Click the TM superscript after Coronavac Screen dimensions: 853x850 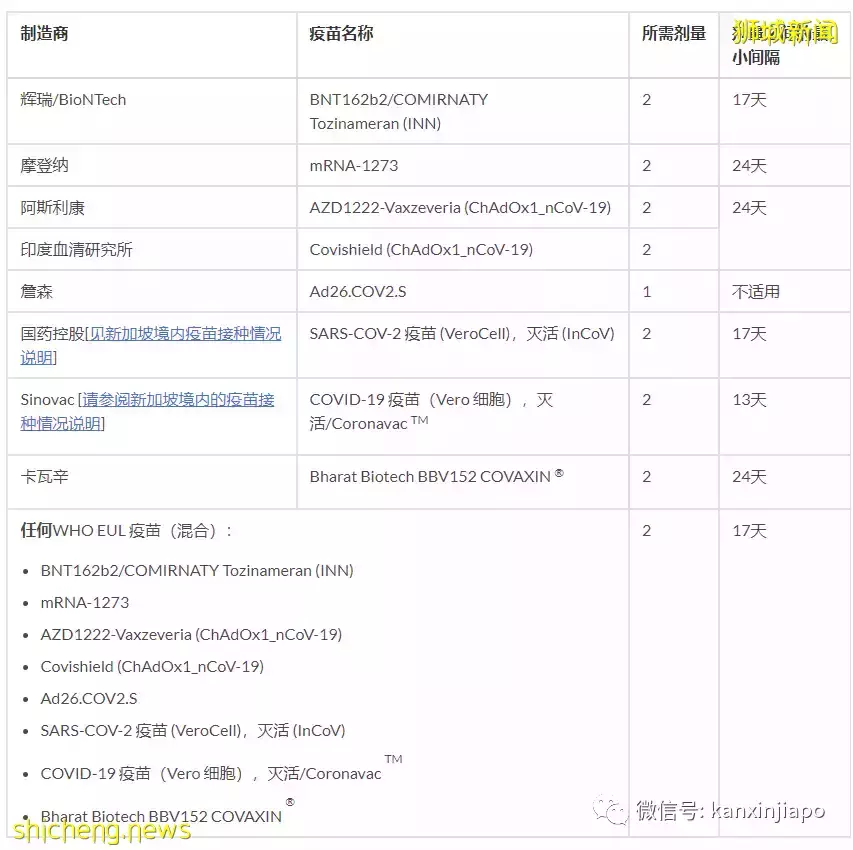pyautogui.click(x=419, y=418)
